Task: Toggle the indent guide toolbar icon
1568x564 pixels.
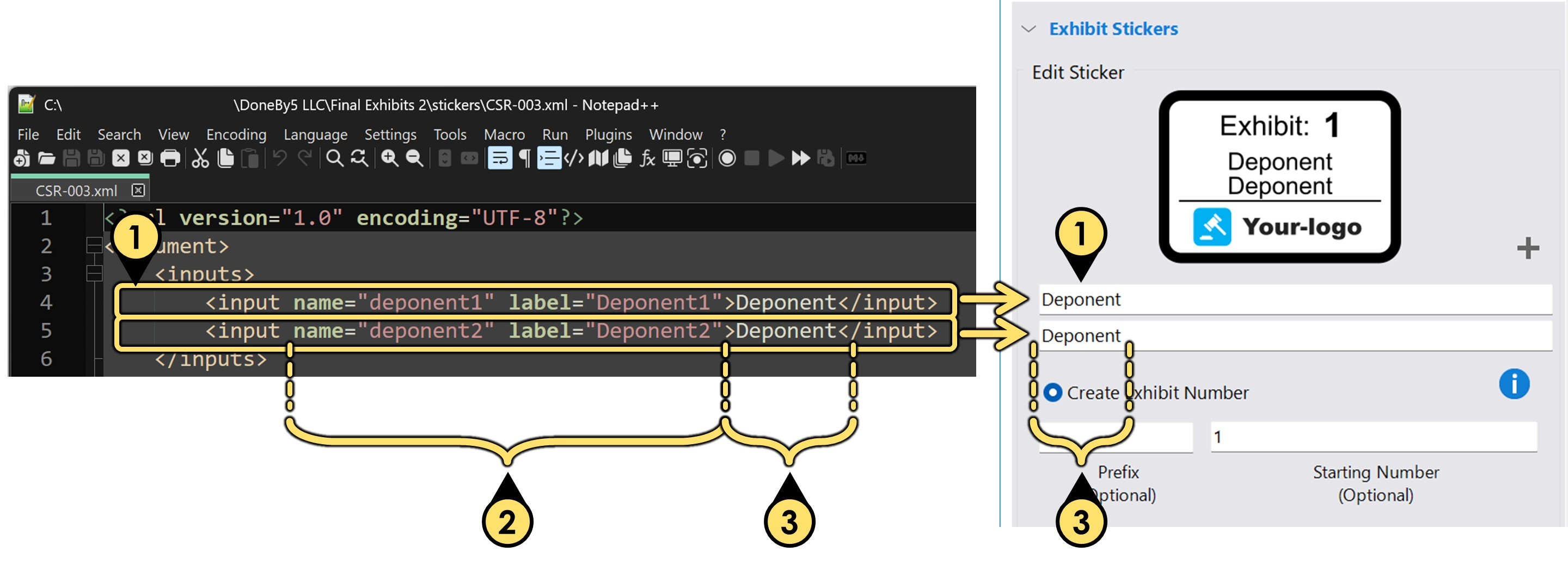Action: pos(548,159)
